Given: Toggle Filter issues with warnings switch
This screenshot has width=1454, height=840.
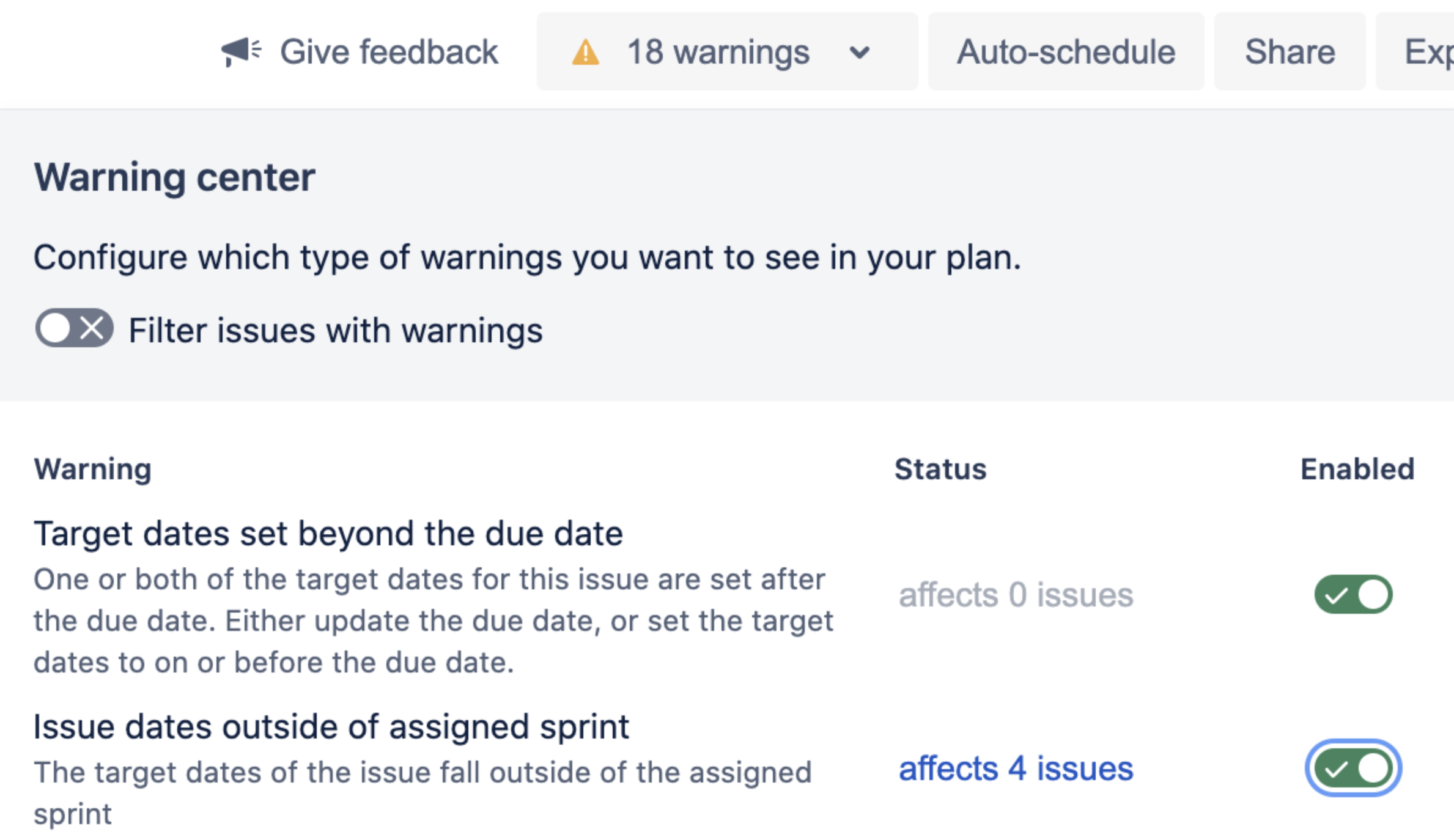Looking at the screenshot, I should click(74, 328).
